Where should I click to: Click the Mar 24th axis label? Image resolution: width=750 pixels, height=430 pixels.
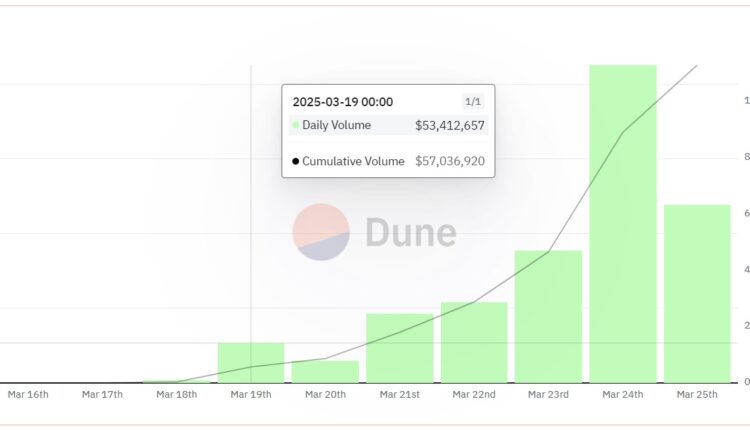623,394
